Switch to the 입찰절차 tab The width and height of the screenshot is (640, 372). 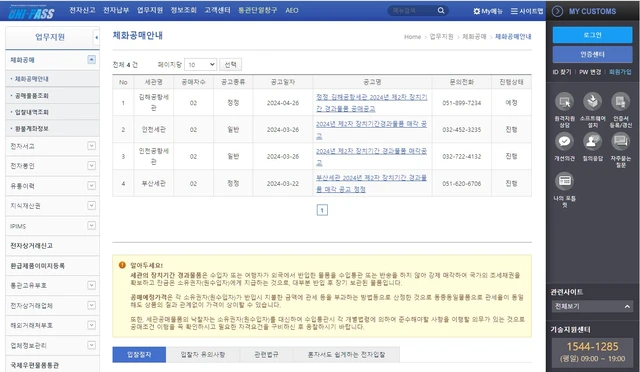pyautogui.click(x=139, y=354)
